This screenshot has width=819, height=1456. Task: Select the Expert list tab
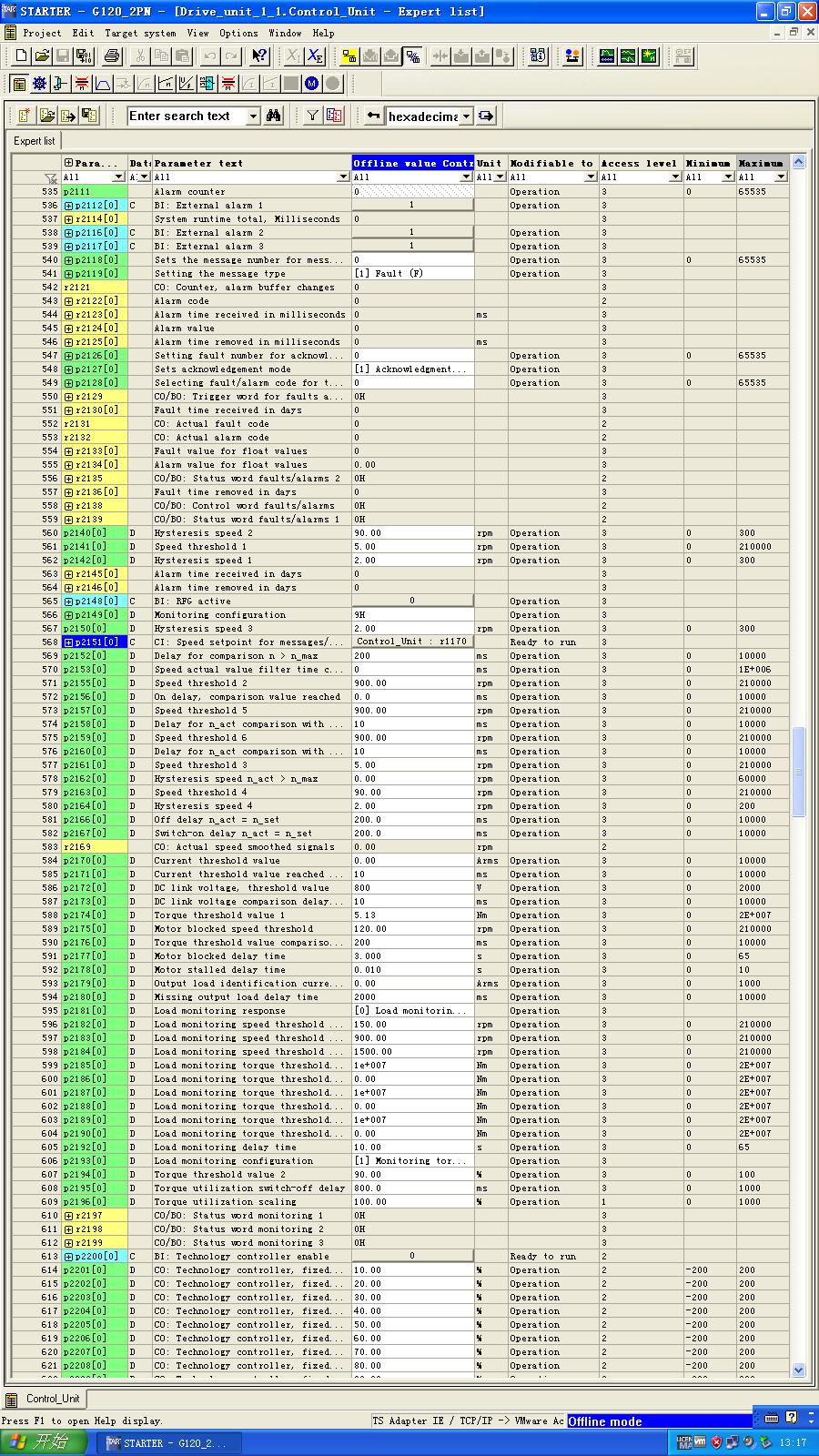34,141
